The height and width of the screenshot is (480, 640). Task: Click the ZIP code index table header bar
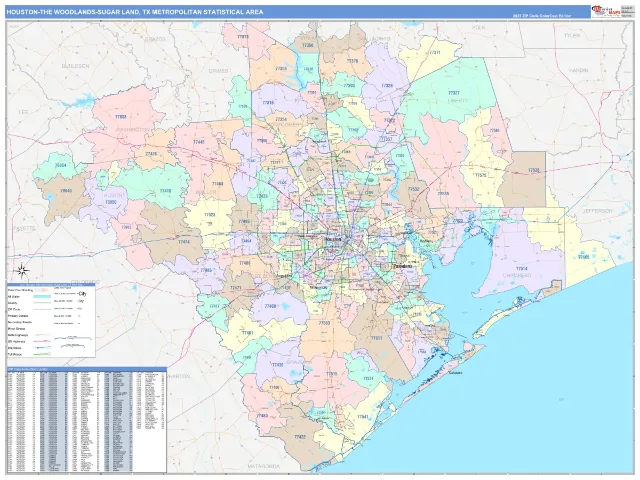[x=87, y=369]
